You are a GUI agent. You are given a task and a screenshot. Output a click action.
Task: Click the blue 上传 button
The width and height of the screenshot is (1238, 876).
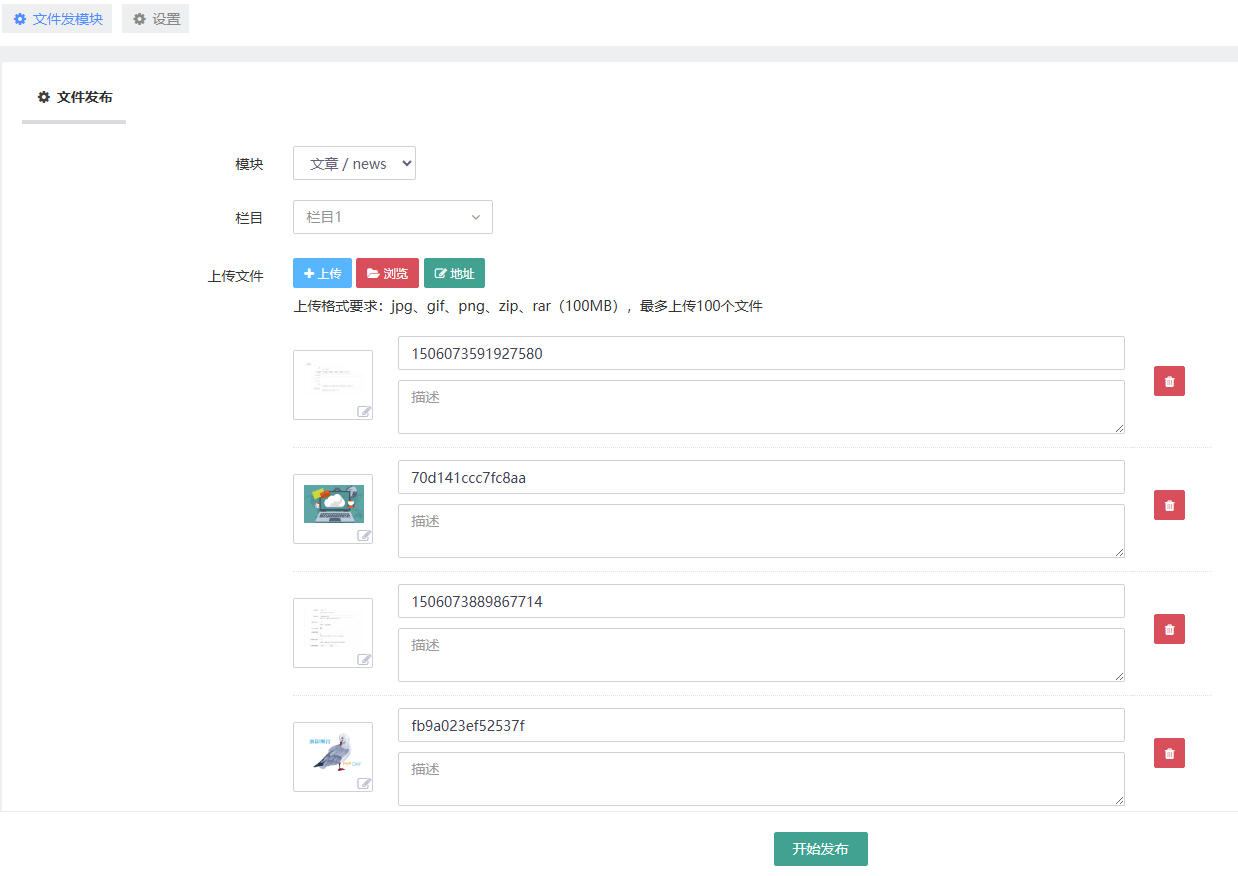(x=322, y=273)
